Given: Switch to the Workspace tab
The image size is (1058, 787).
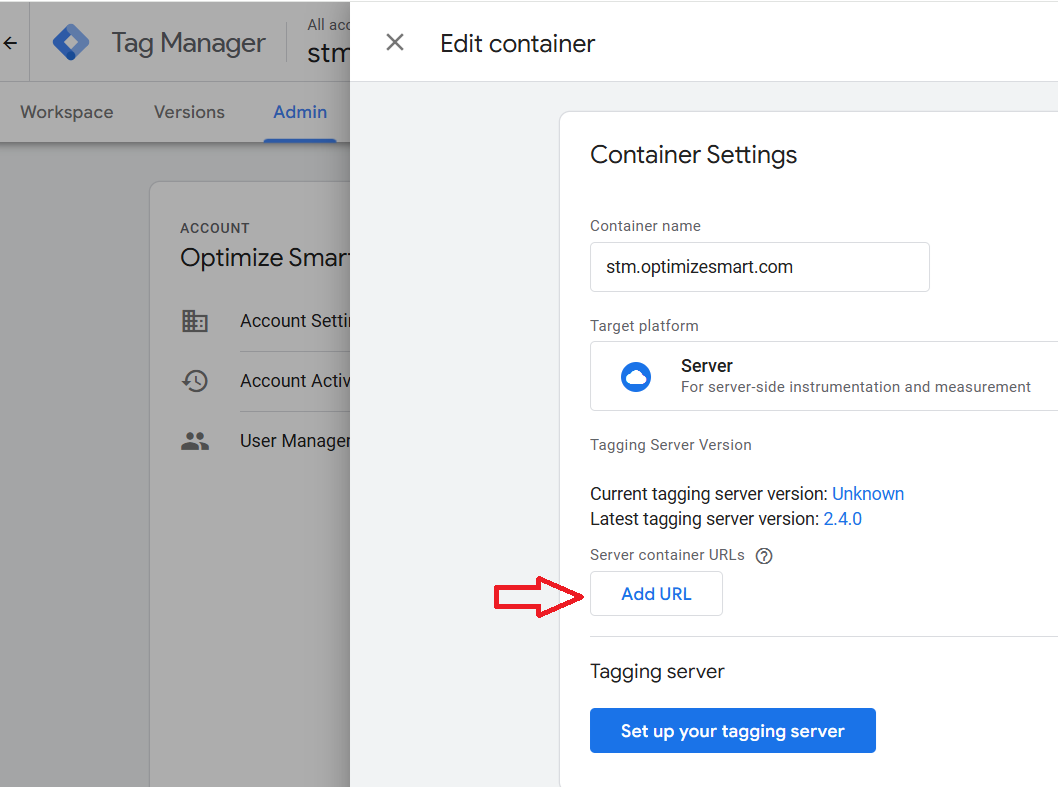Looking at the screenshot, I should (66, 112).
